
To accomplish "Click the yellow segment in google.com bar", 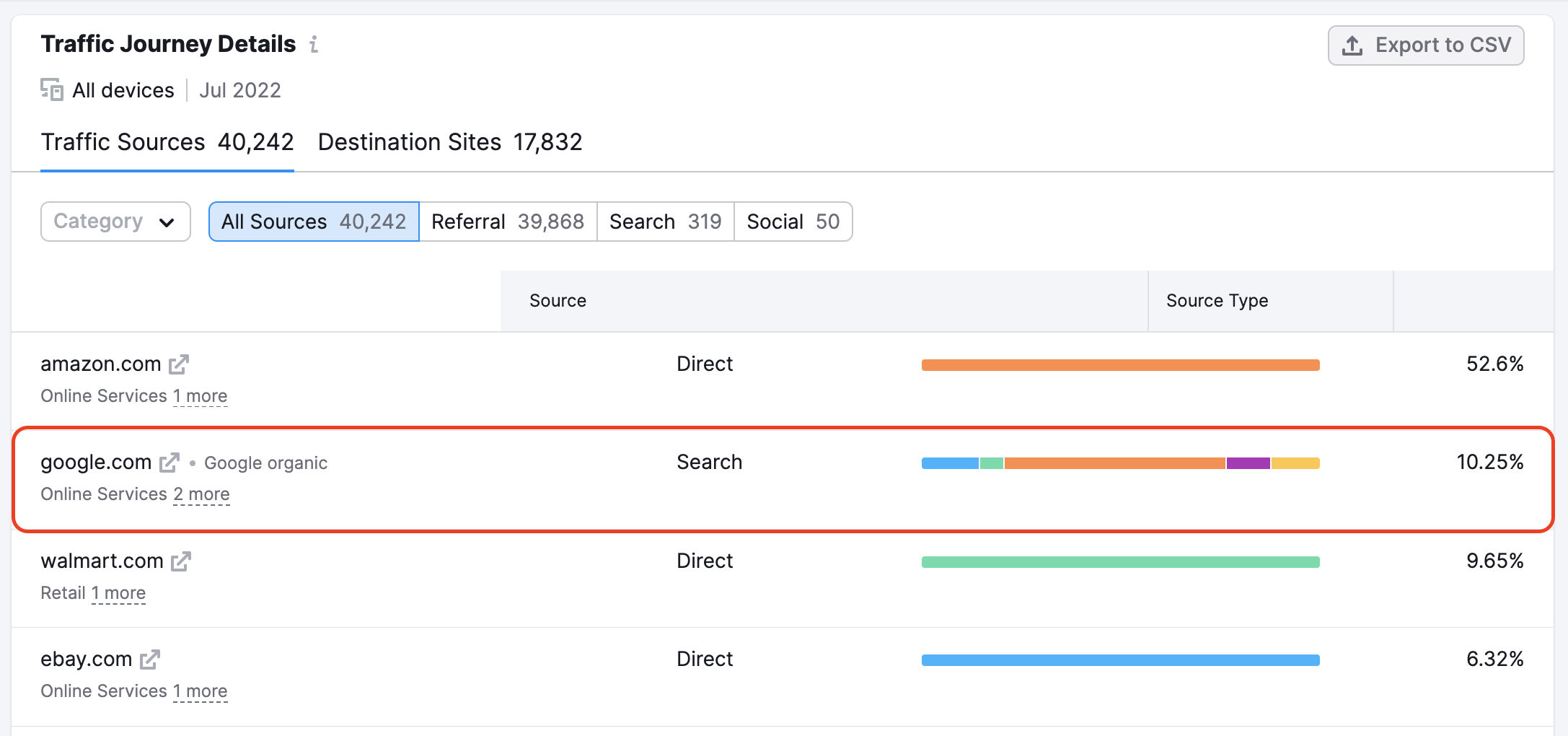I will pyautogui.click(x=1295, y=463).
